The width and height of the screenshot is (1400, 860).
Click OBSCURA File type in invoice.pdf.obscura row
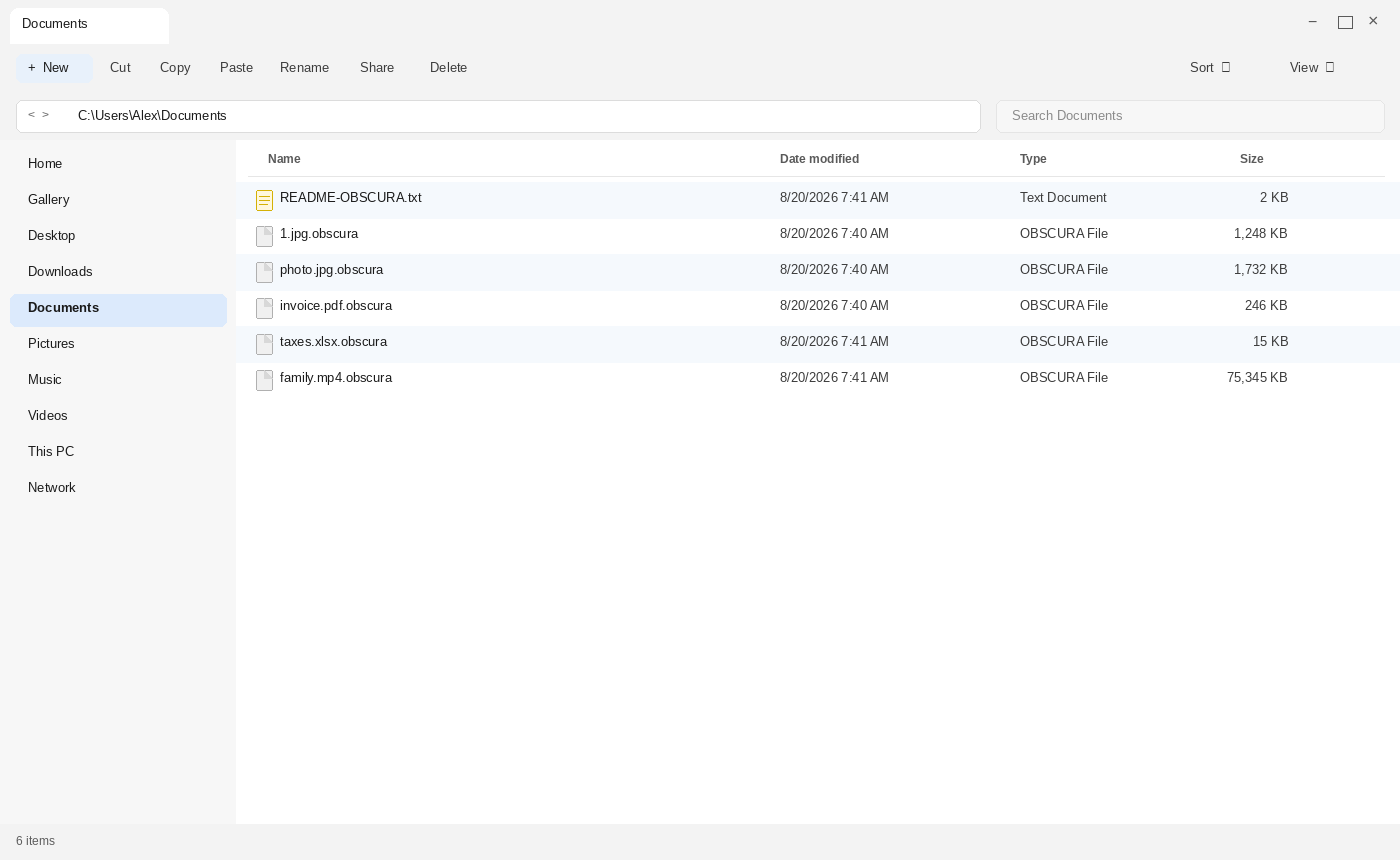(x=1064, y=306)
